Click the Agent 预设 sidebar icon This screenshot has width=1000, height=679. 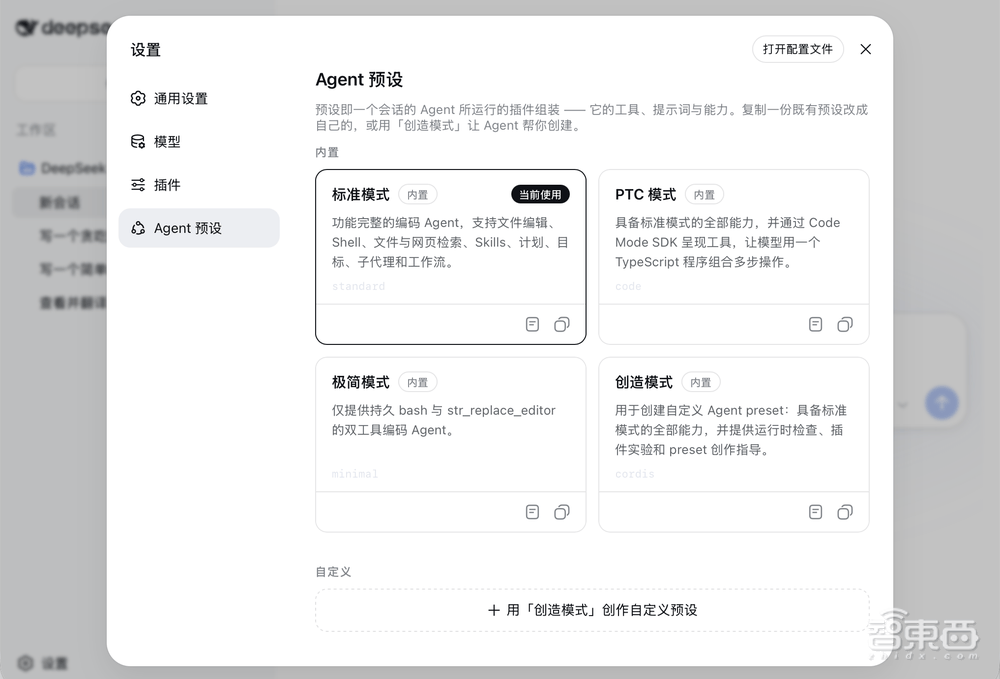point(138,228)
